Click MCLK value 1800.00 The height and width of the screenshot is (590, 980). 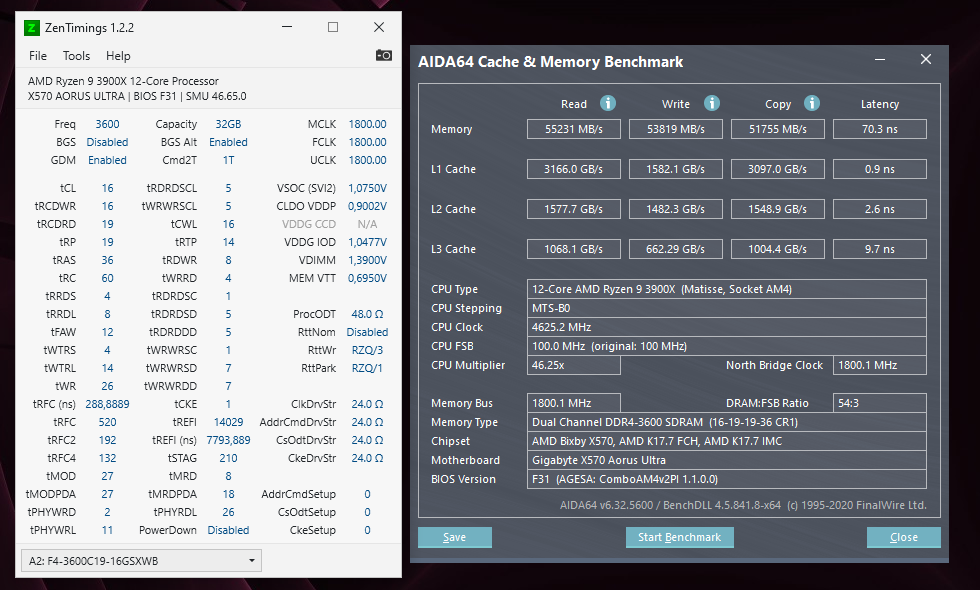[x=368, y=124]
